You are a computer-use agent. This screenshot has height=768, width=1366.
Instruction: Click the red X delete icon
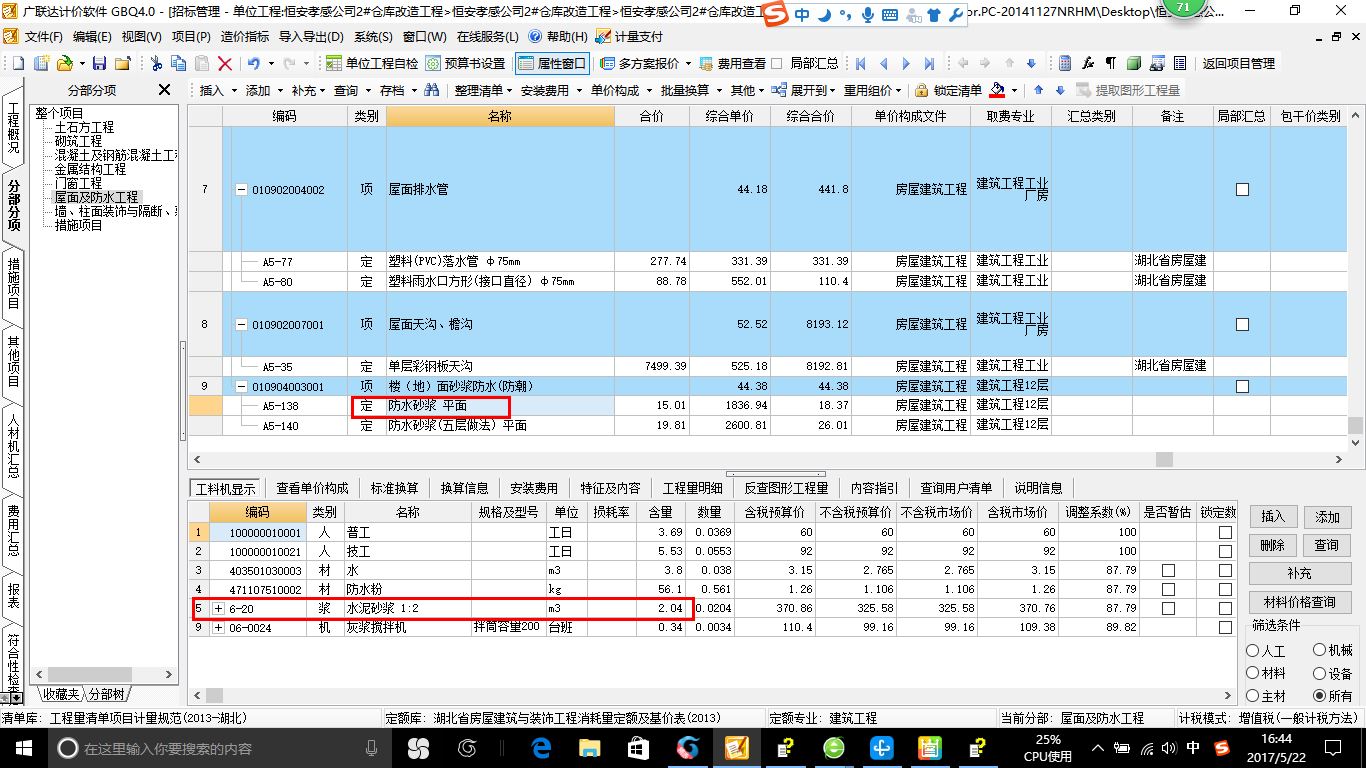[225, 63]
